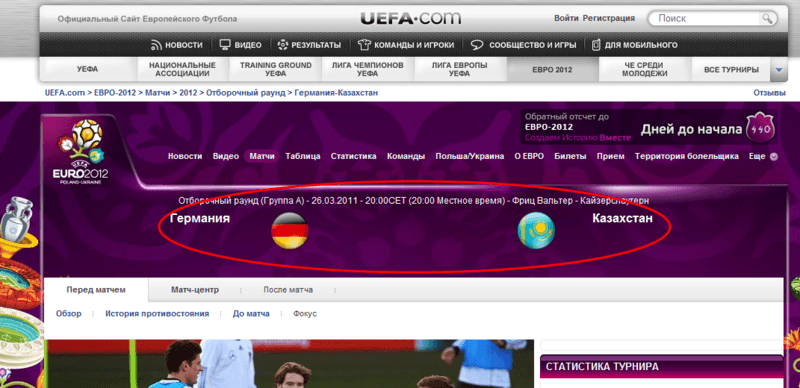
Task: Click the jersey icon for Команды и игроки
Action: click(363, 45)
